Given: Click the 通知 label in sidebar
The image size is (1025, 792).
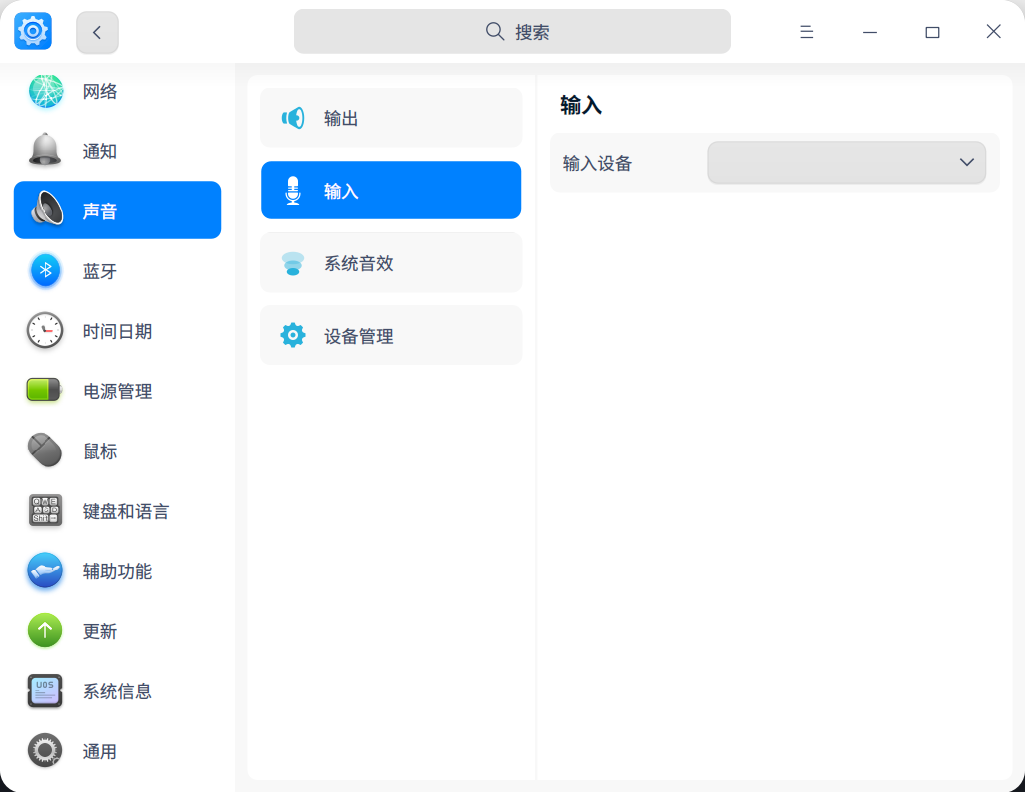Looking at the screenshot, I should tap(100, 152).
